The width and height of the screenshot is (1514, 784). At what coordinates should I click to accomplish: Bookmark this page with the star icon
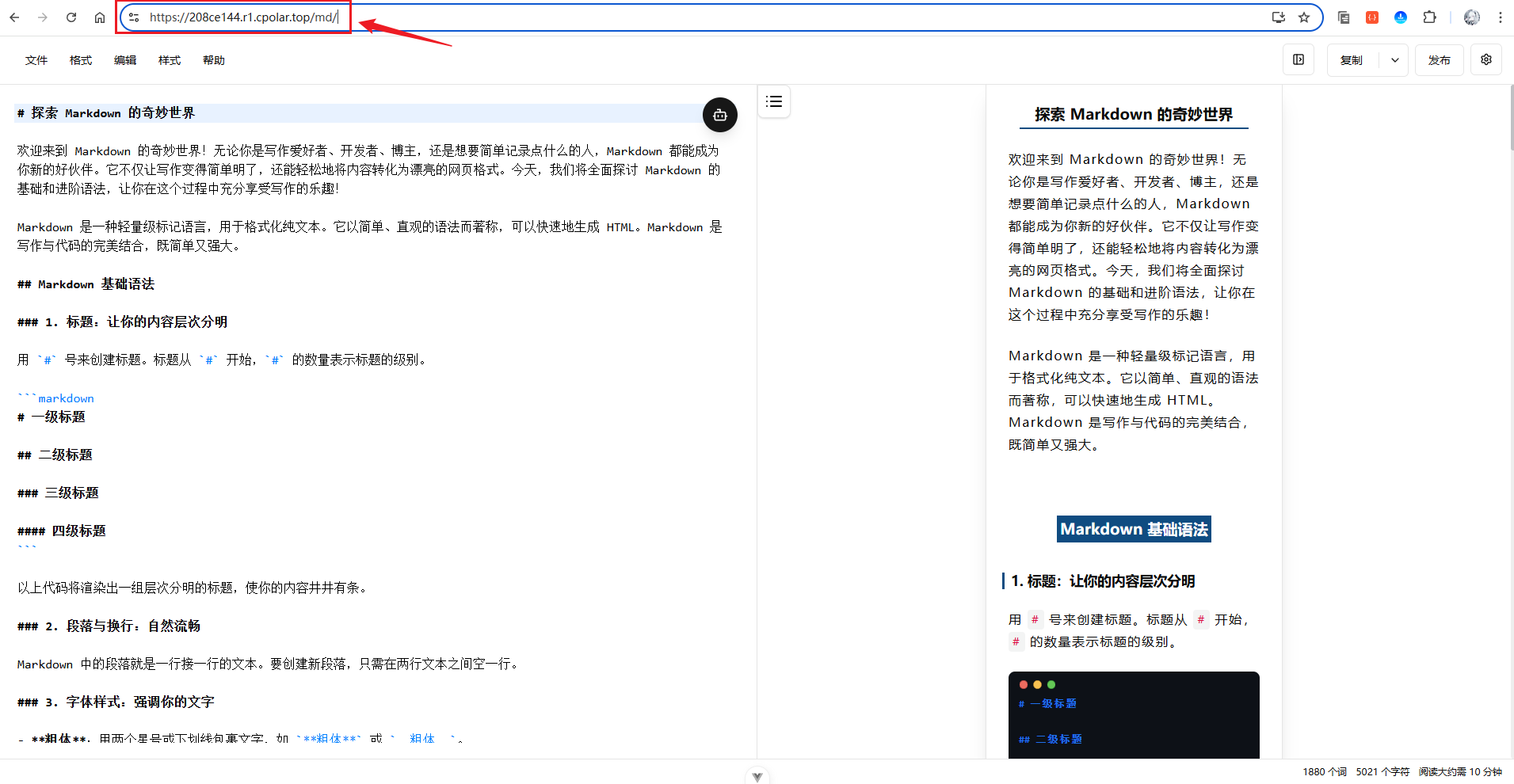1303,17
